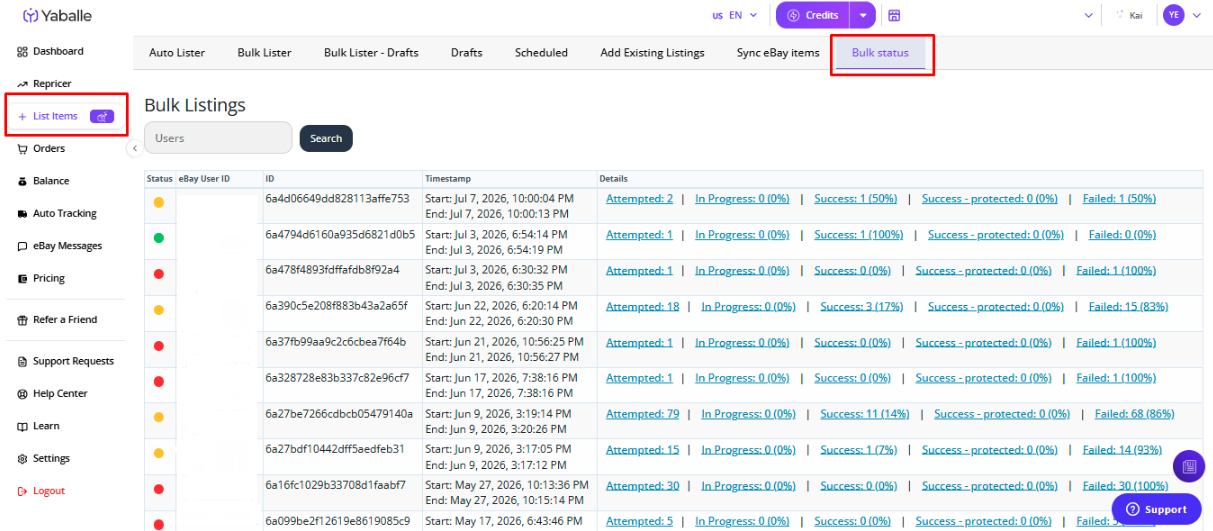This screenshot has height=531, width=1213.
Task: Click the Success: 11 (14%) link
Action: 865,414
